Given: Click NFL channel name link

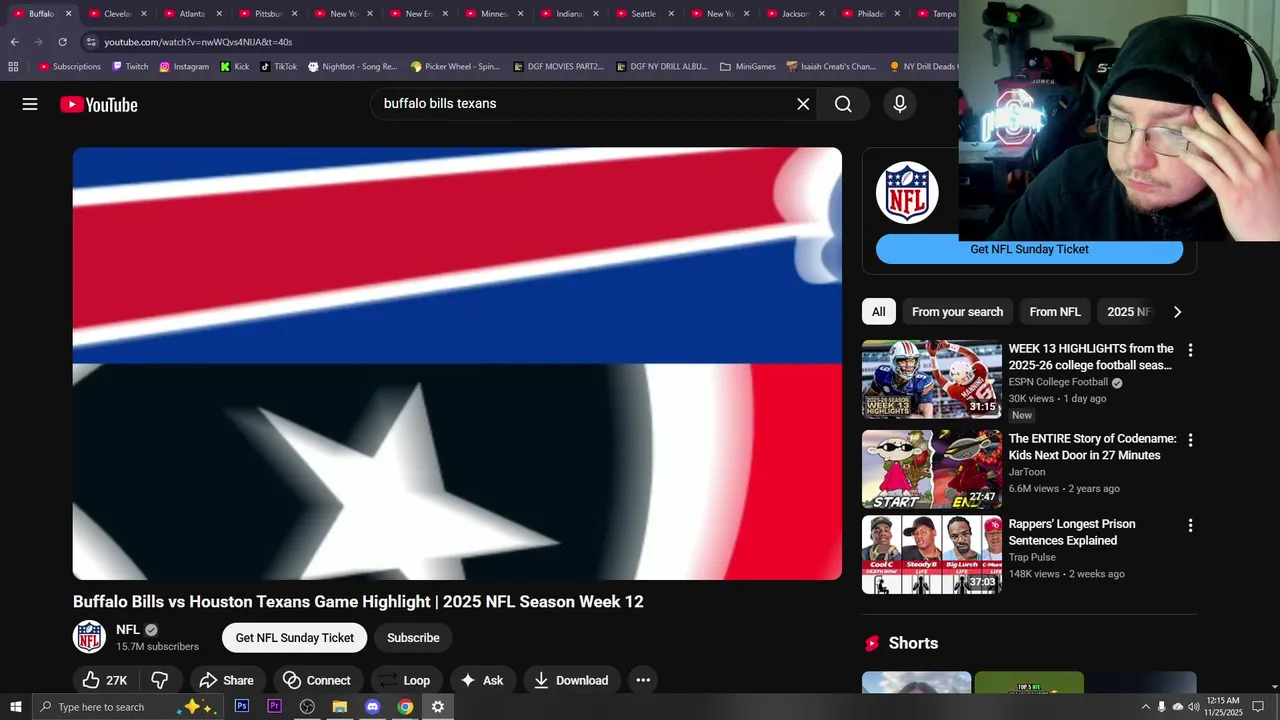Looking at the screenshot, I should (x=128, y=630).
